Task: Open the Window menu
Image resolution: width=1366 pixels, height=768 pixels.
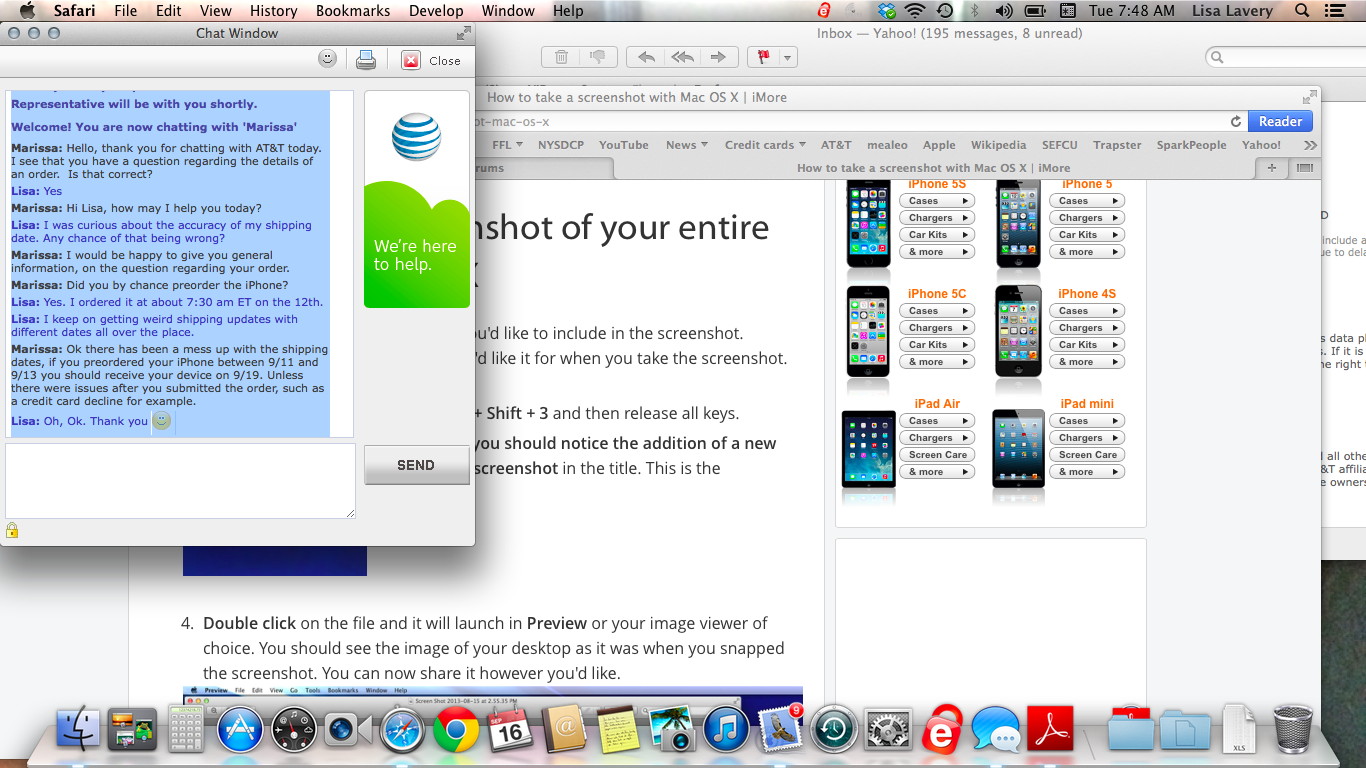Action: [508, 11]
